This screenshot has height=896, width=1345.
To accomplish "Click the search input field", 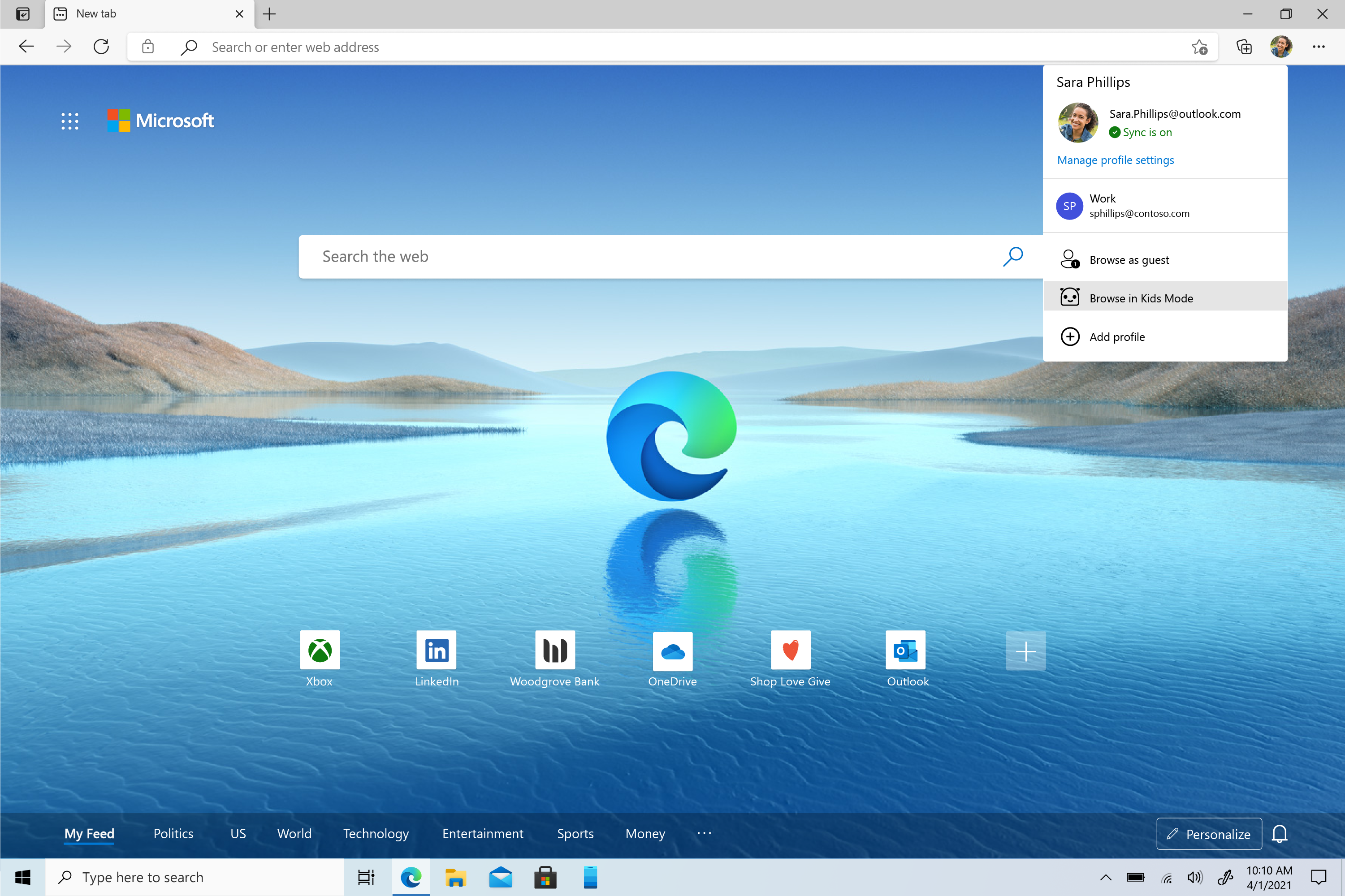I will pos(660,256).
